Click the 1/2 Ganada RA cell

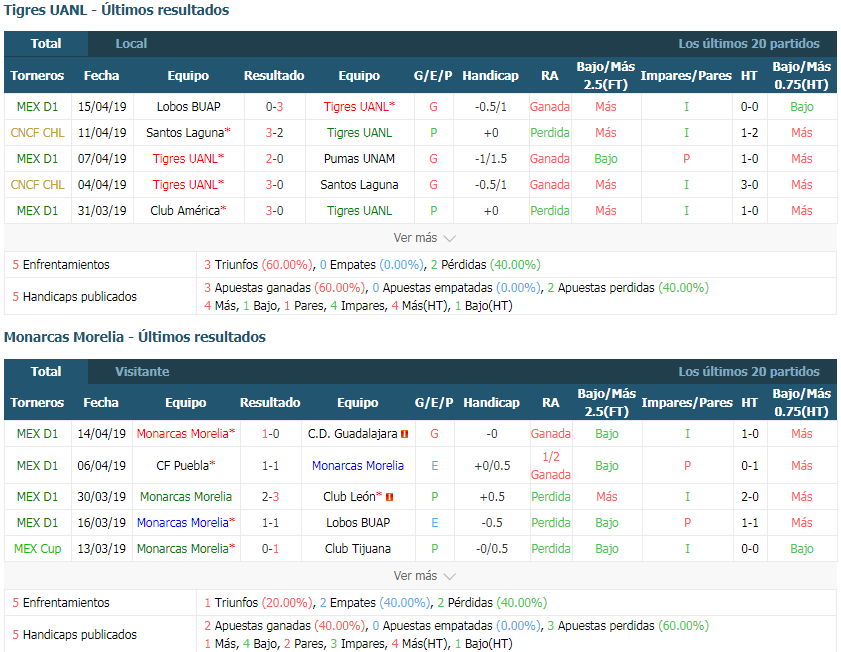coord(551,465)
